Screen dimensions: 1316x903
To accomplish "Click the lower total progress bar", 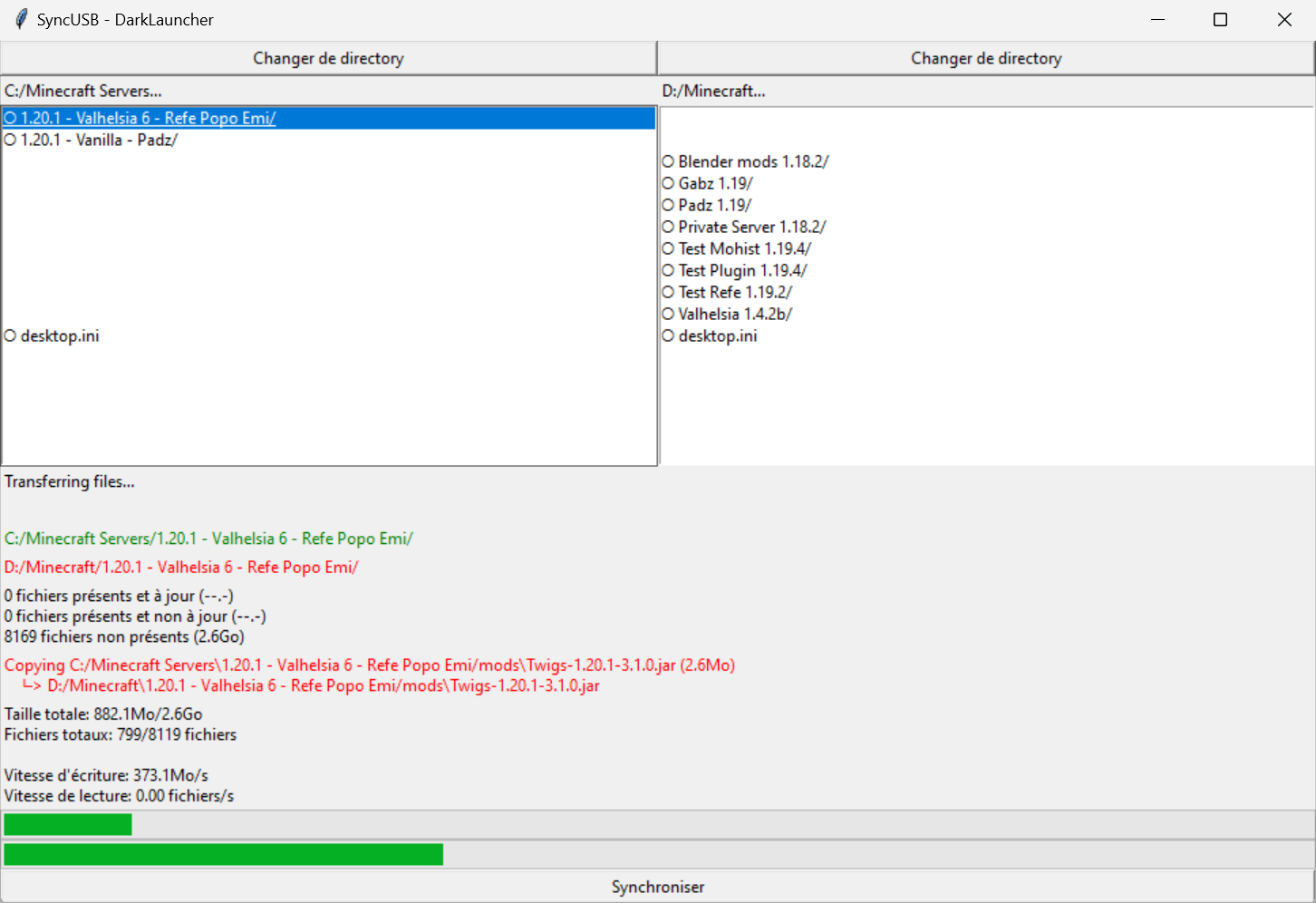I will [657, 854].
